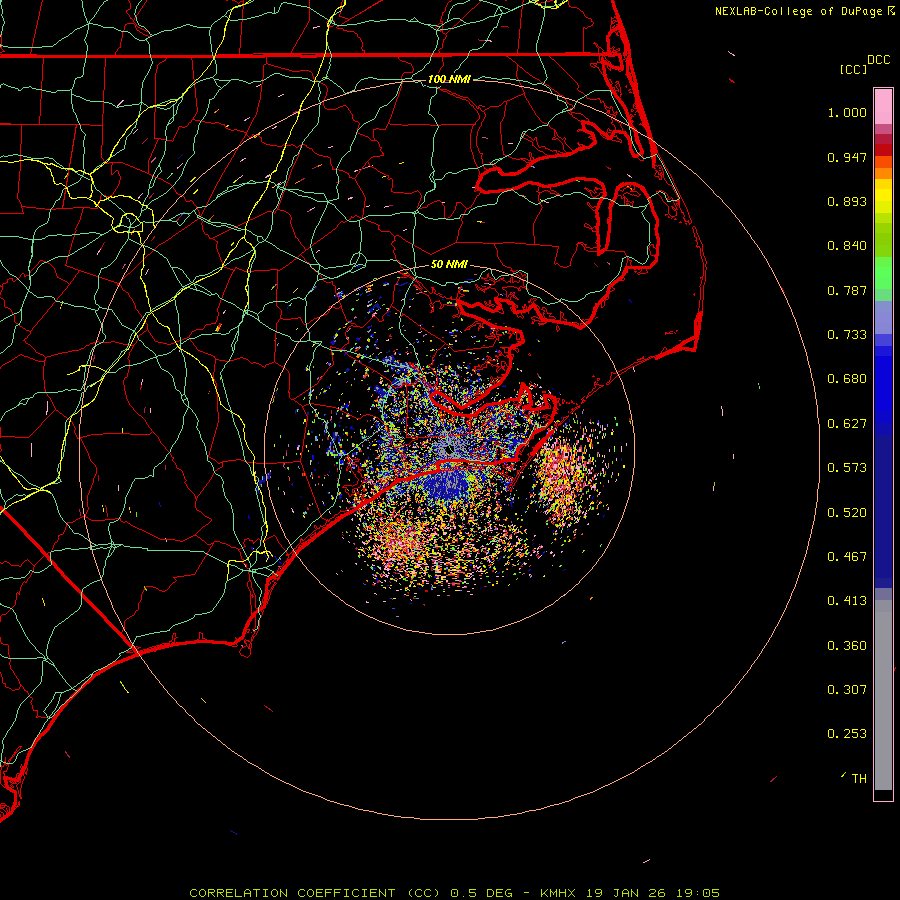Screen dimensions: 900x900
Task: Click the 0.893 scale value
Action: coord(847,201)
